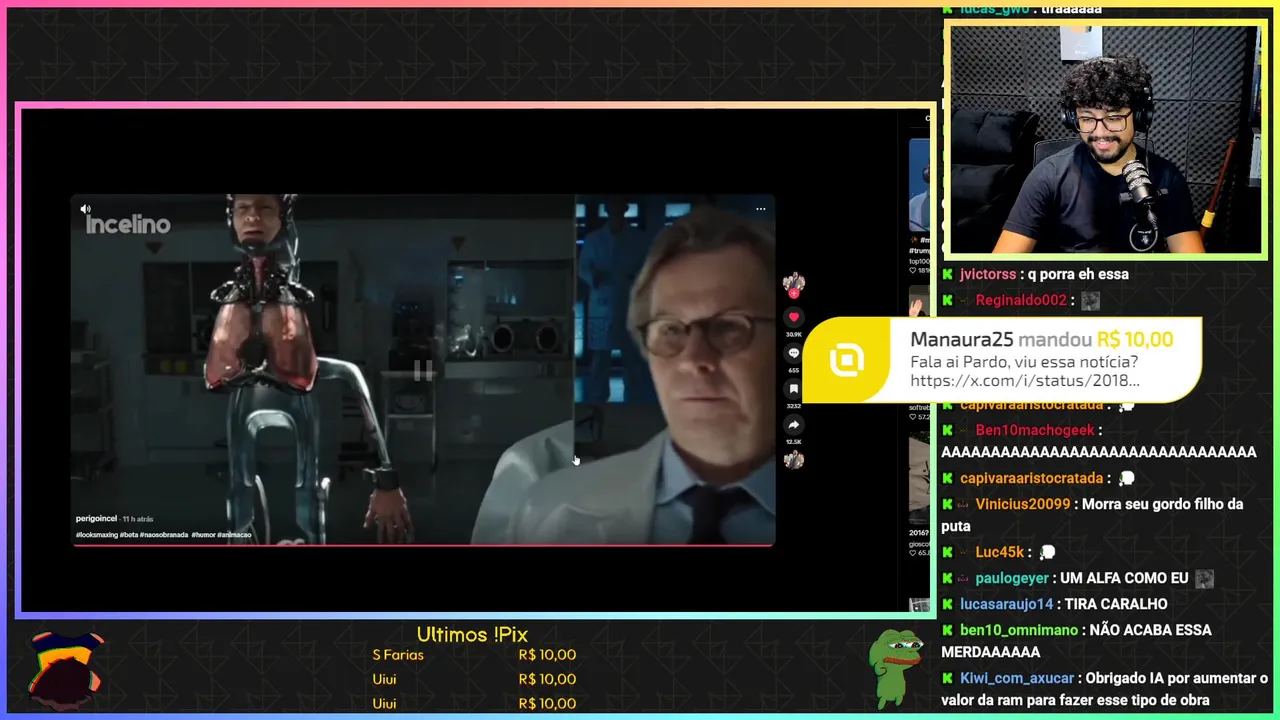Screen dimensions: 1280x720
Task: Click the ben10_omnimano chat username
Action: tap(1019, 630)
